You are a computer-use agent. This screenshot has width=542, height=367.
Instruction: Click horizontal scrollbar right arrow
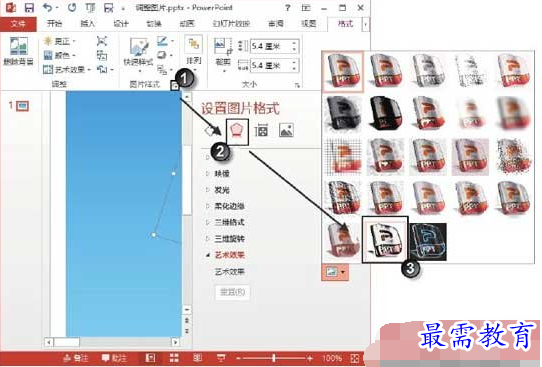point(176,342)
